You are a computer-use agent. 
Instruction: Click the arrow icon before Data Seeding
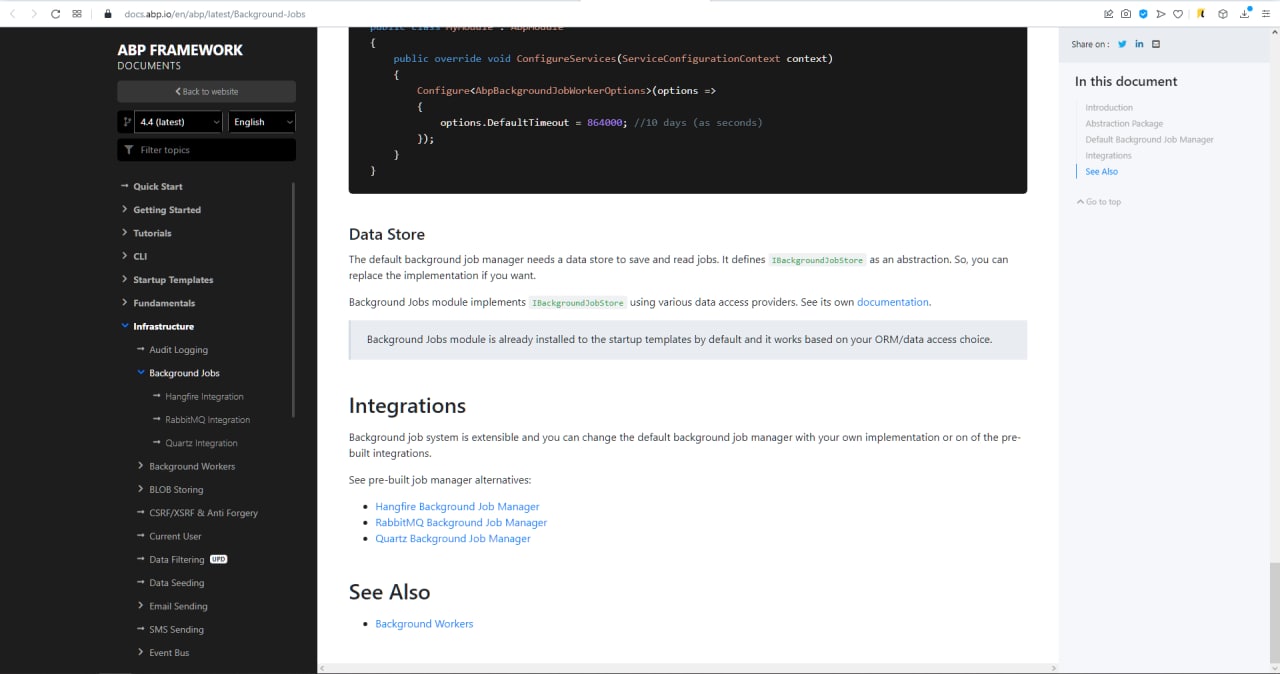(141, 583)
